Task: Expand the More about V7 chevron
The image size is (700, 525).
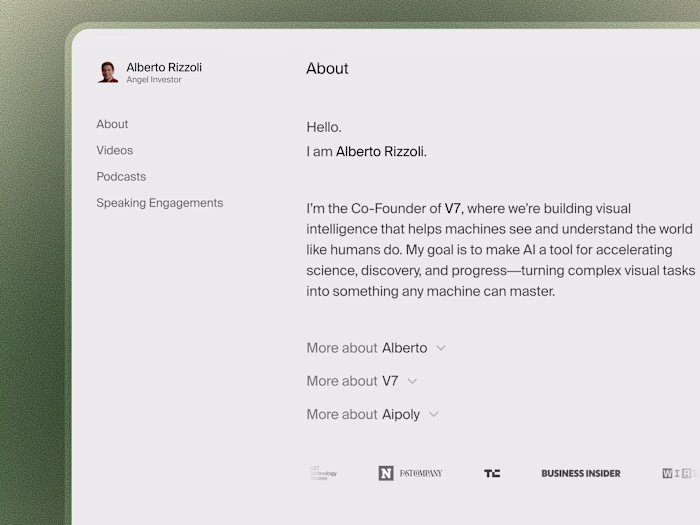Action: 412,381
